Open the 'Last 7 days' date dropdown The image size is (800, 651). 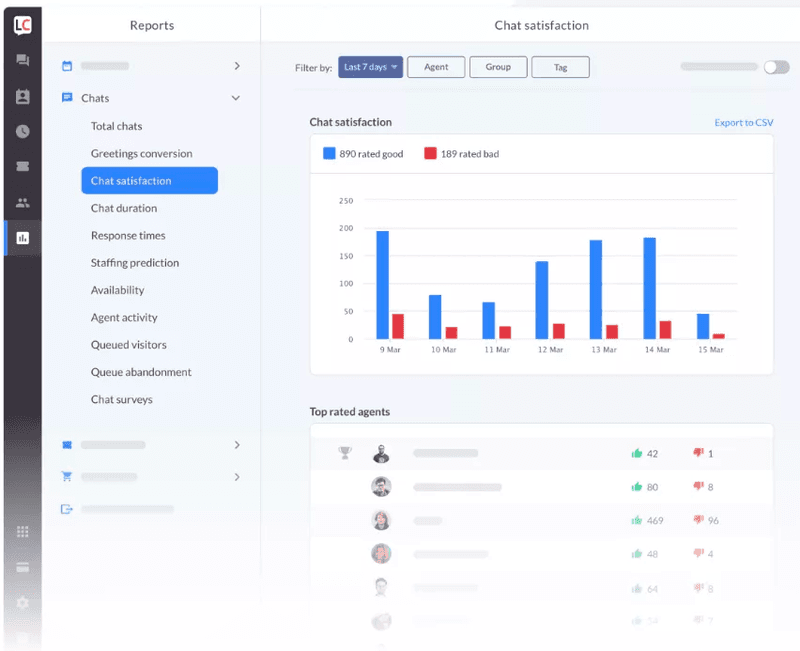click(371, 67)
